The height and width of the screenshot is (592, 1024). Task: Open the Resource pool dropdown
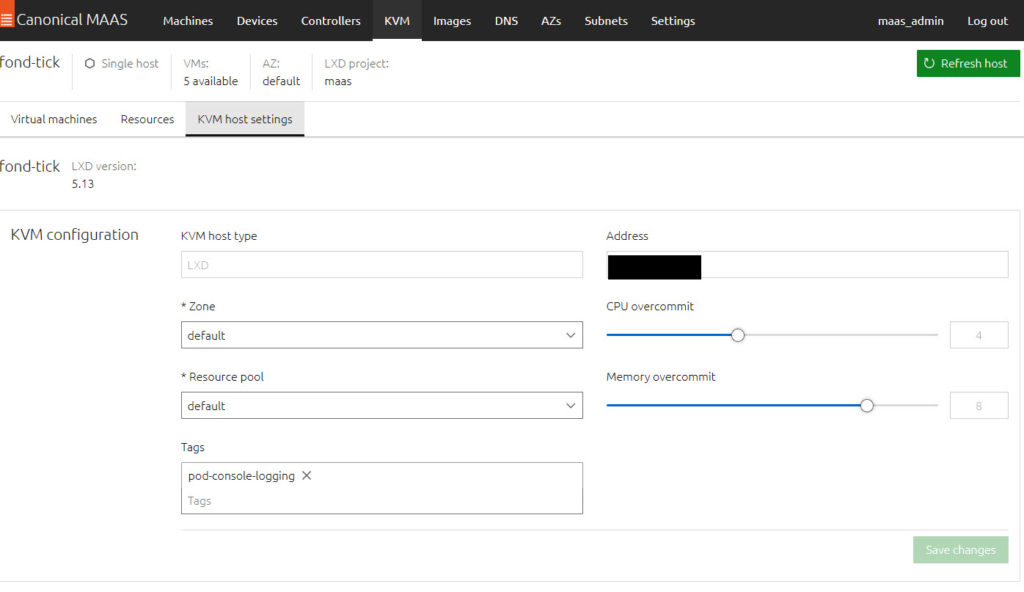[381, 406]
